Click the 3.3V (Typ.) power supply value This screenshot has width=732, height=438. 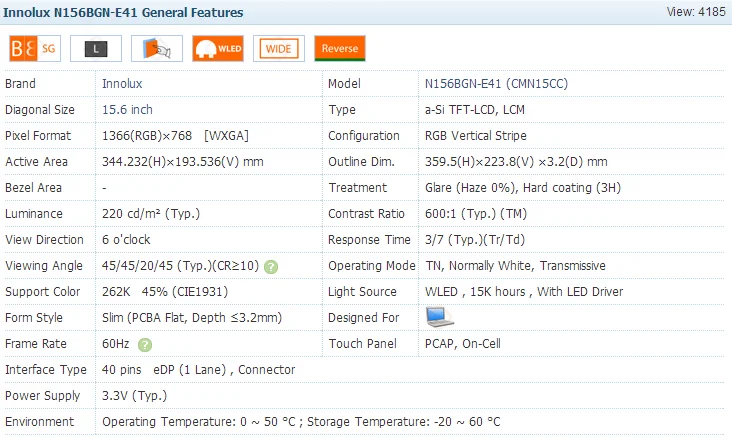click(x=134, y=396)
